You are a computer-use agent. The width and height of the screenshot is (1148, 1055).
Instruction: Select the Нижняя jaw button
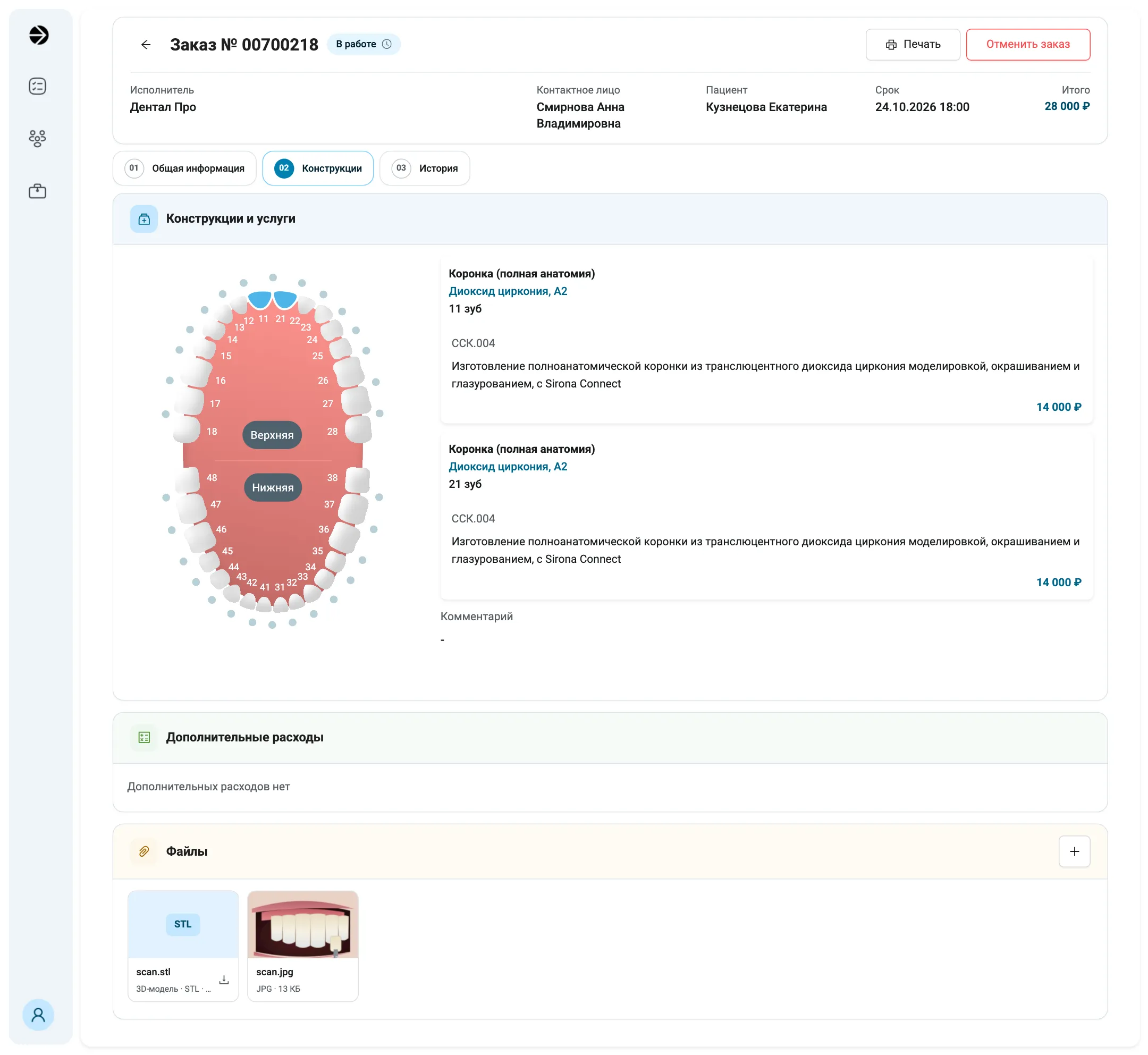[273, 487]
